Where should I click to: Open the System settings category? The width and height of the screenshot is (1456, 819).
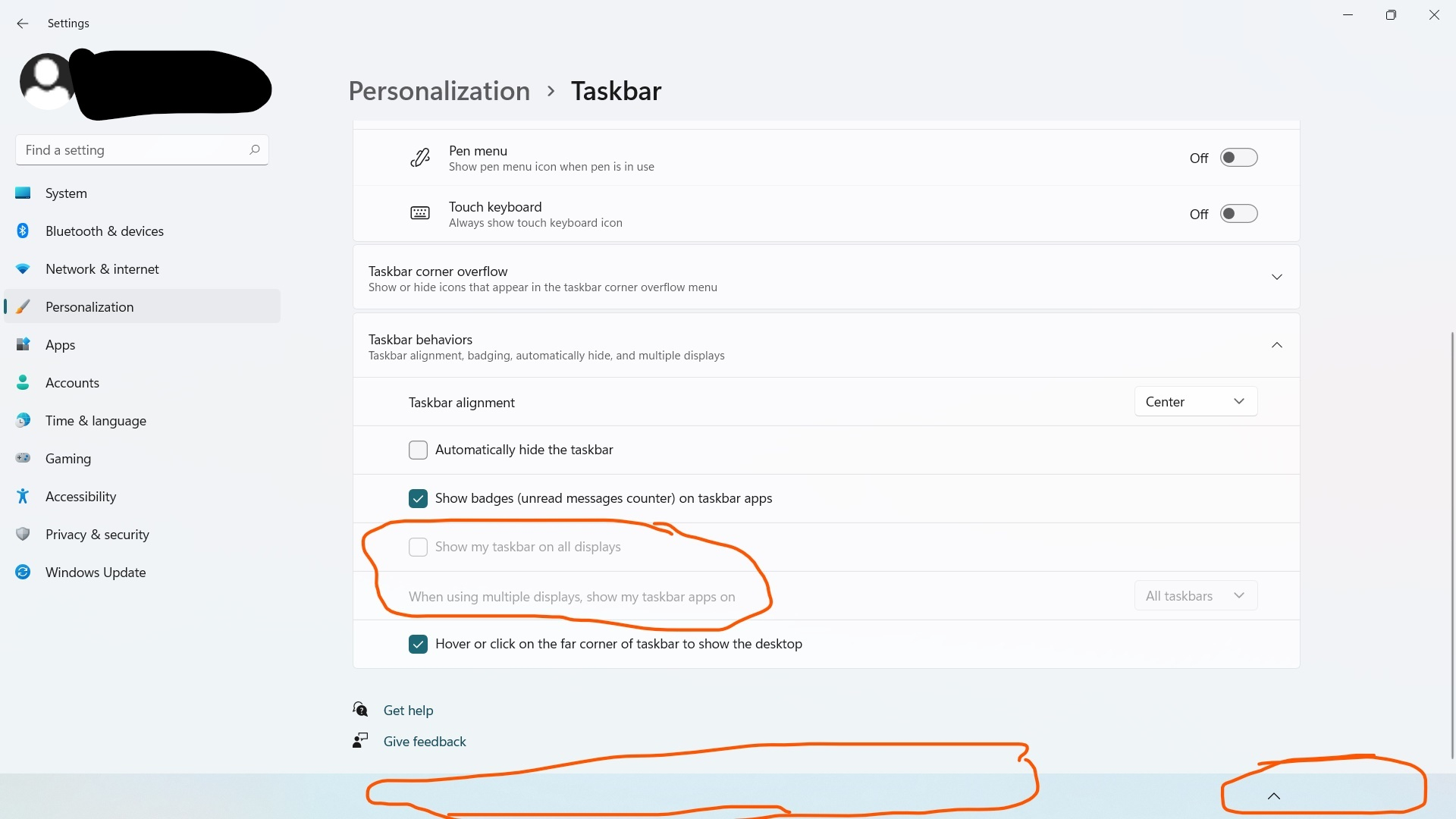click(x=66, y=193)
